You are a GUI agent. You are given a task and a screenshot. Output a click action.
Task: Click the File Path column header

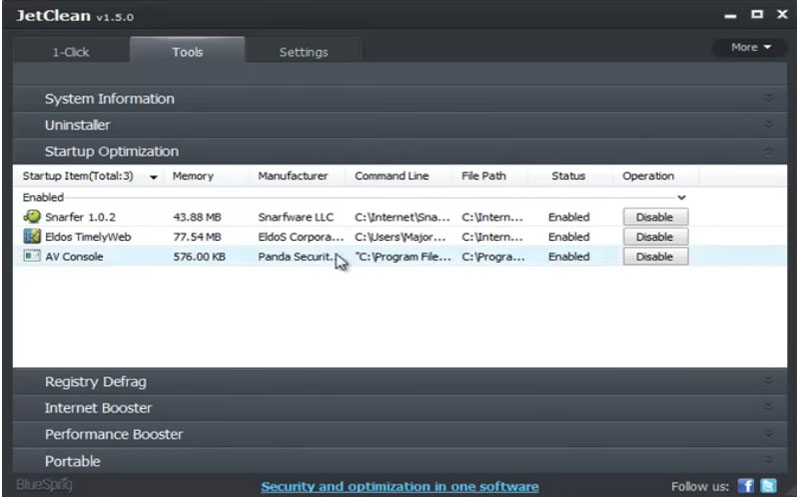tap(484, 176)
